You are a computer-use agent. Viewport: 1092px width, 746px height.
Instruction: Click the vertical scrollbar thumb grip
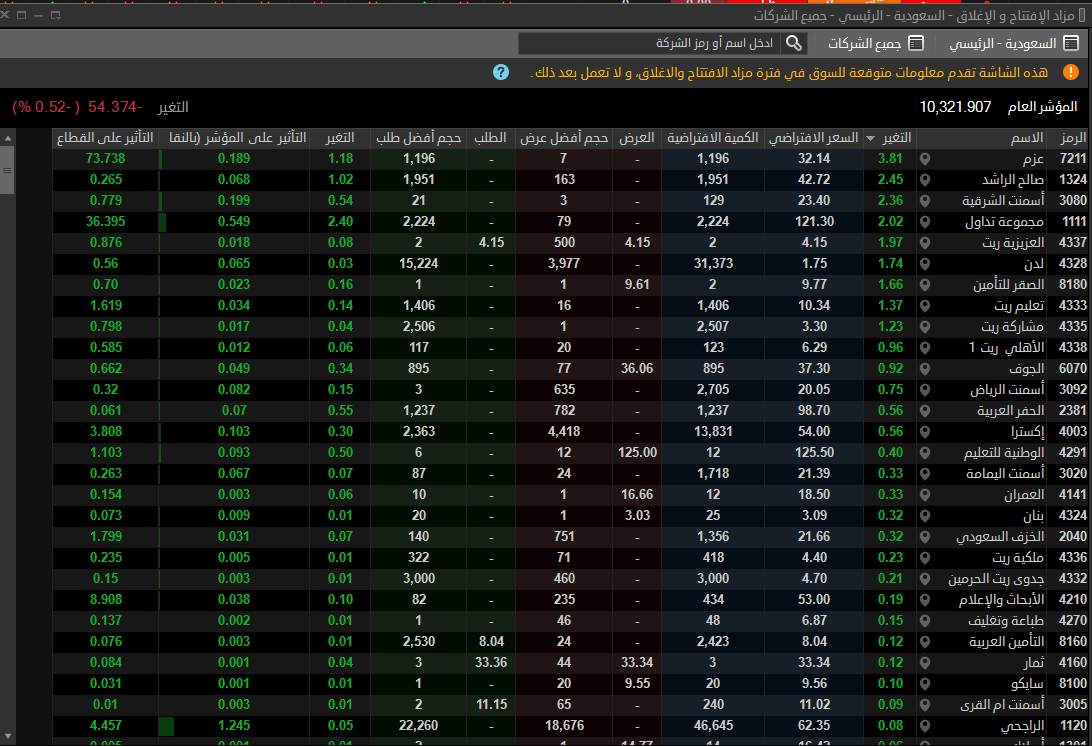click(8, 170)
